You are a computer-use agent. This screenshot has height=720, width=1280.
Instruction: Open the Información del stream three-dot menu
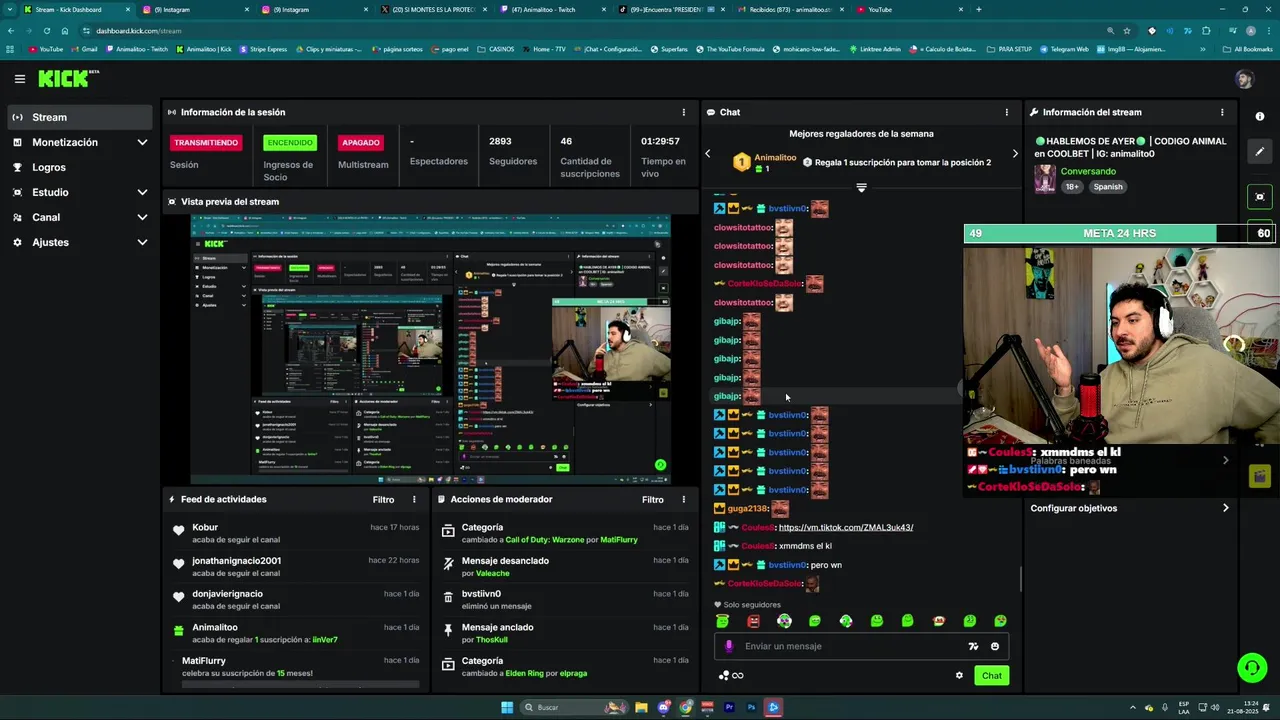click(x=1222, y=112)
